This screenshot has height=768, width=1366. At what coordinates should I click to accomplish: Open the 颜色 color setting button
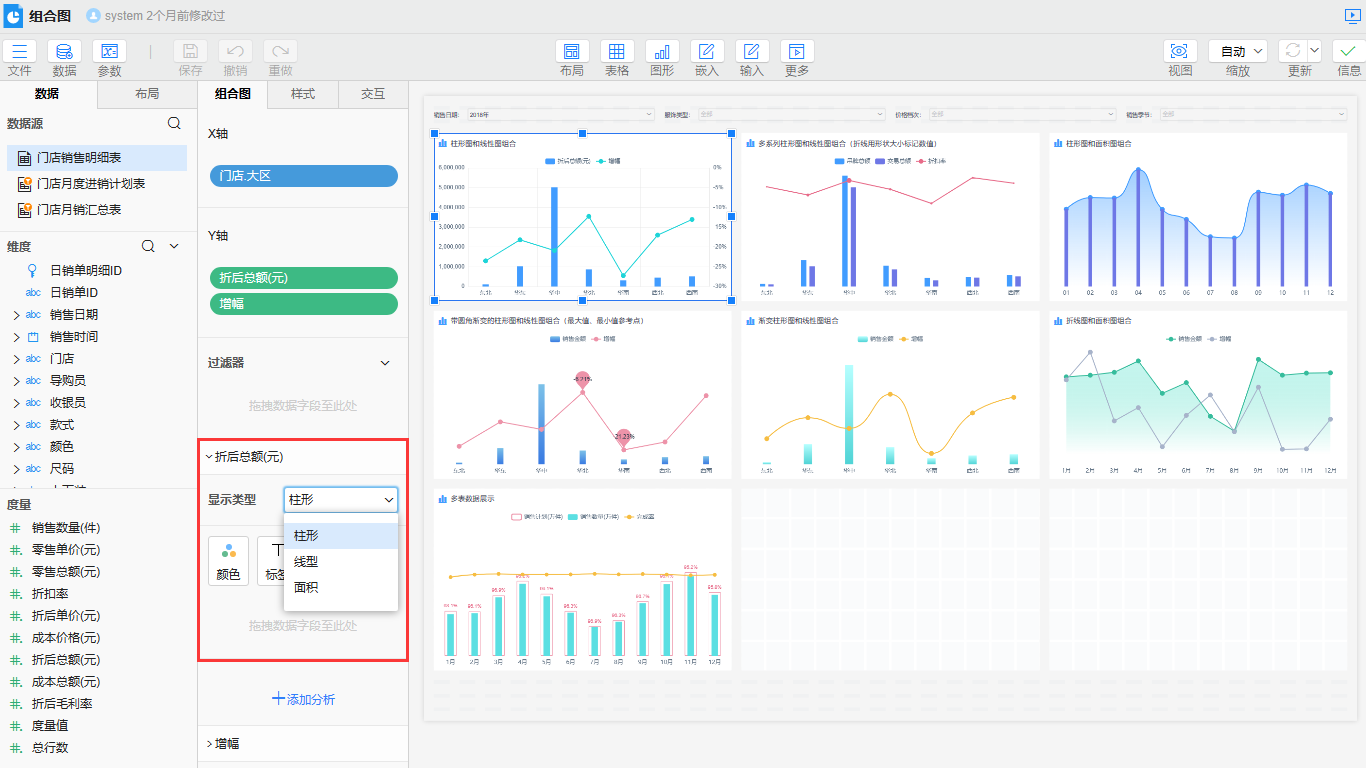(x=228, y=561)
